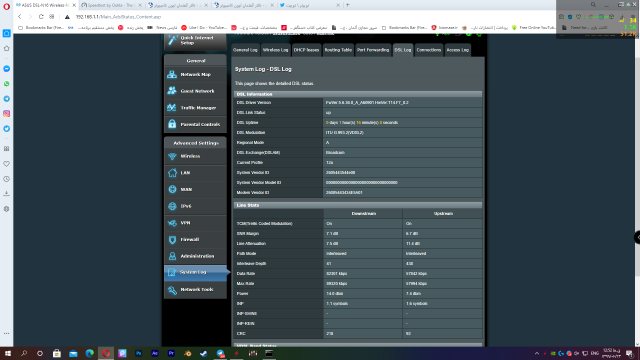640x360 pixels.
Task: Open Premiere Pro from the taskbar
Action: click(171, 353)
